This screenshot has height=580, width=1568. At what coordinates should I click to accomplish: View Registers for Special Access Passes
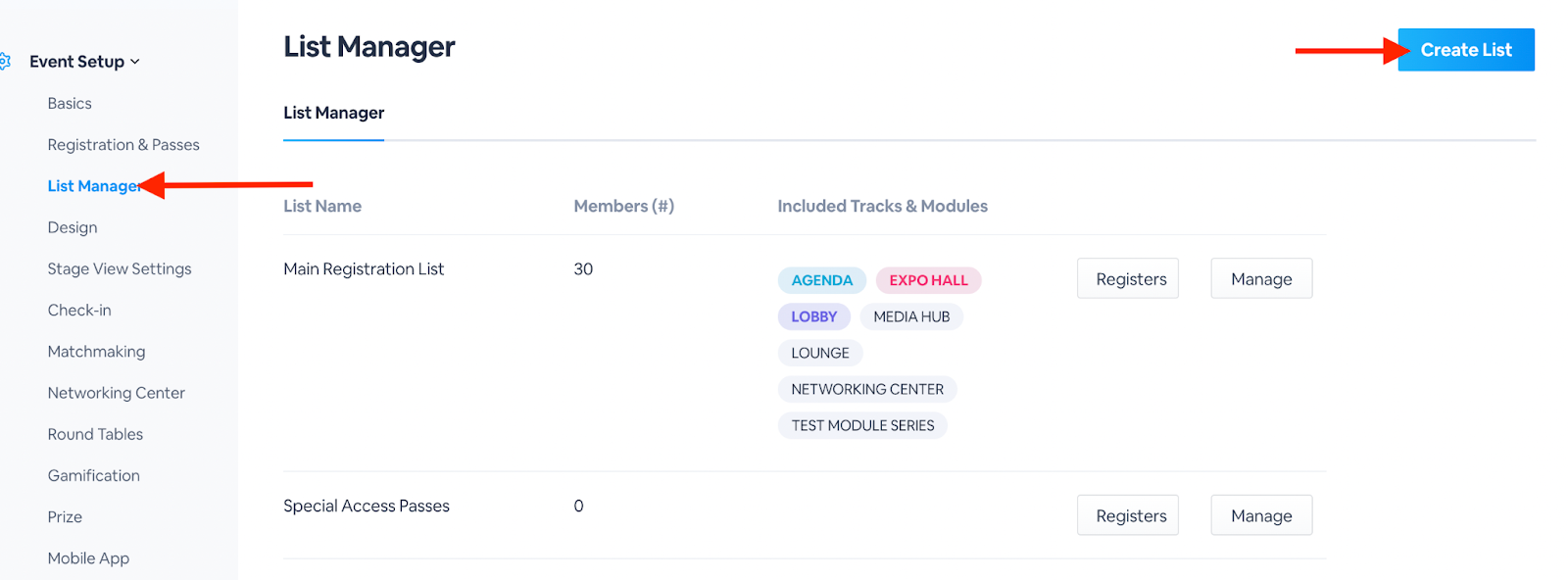pyautogui.click(x=1128, y=515)
